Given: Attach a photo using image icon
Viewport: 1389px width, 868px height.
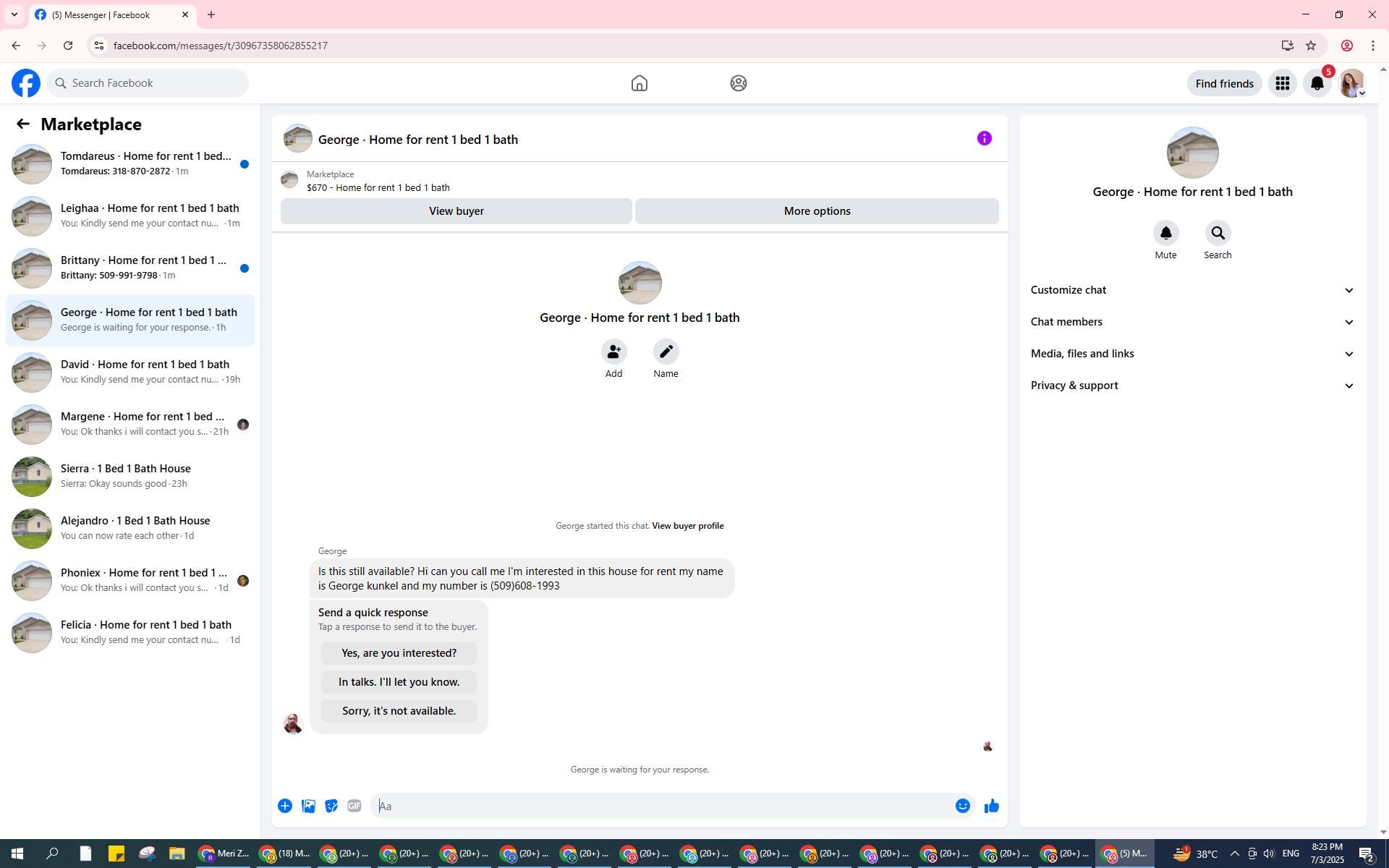Looking at the screenshot, I should pos(308,806).
